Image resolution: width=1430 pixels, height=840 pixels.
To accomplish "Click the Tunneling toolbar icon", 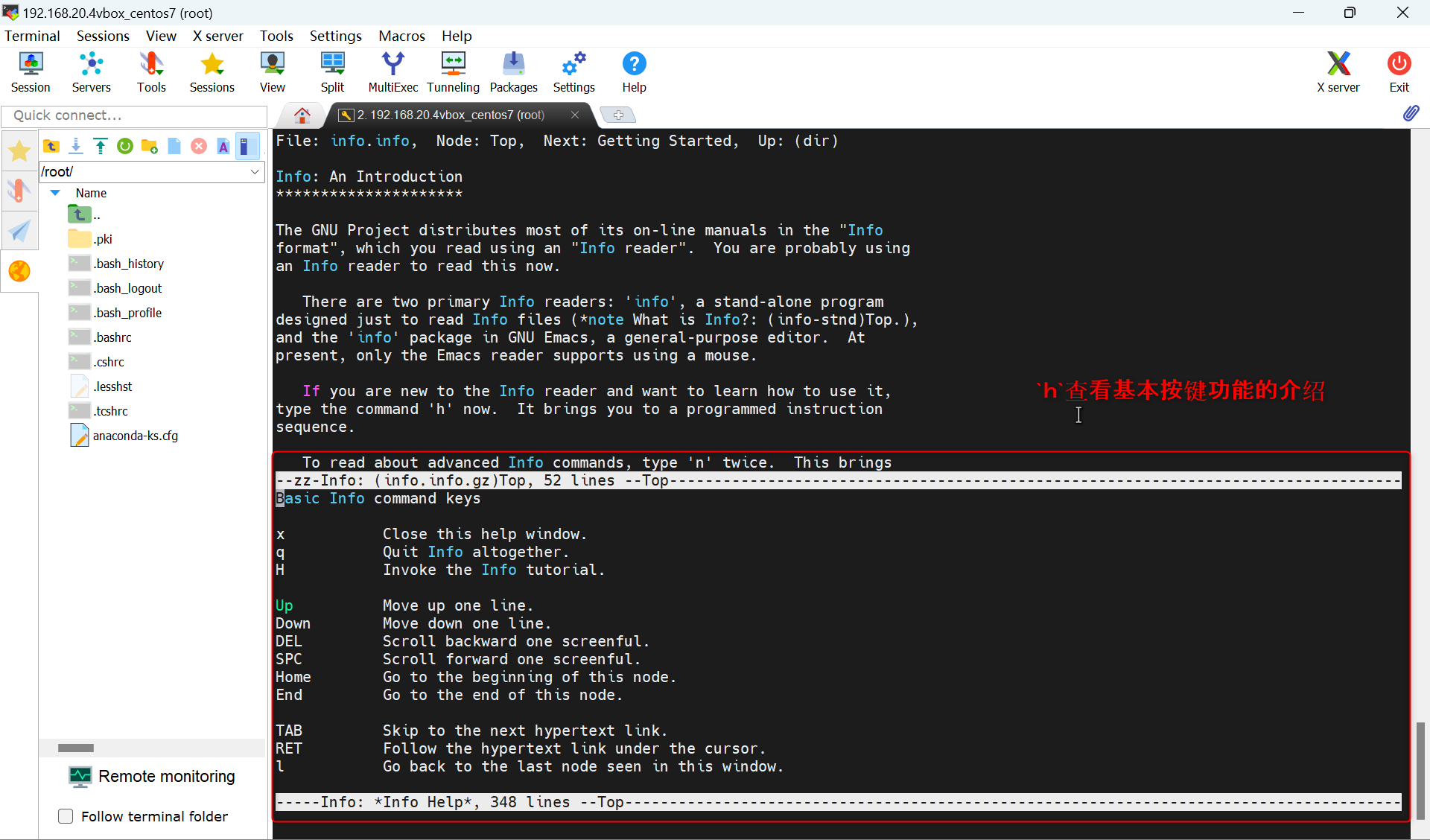I will click(x=453, y=71).
